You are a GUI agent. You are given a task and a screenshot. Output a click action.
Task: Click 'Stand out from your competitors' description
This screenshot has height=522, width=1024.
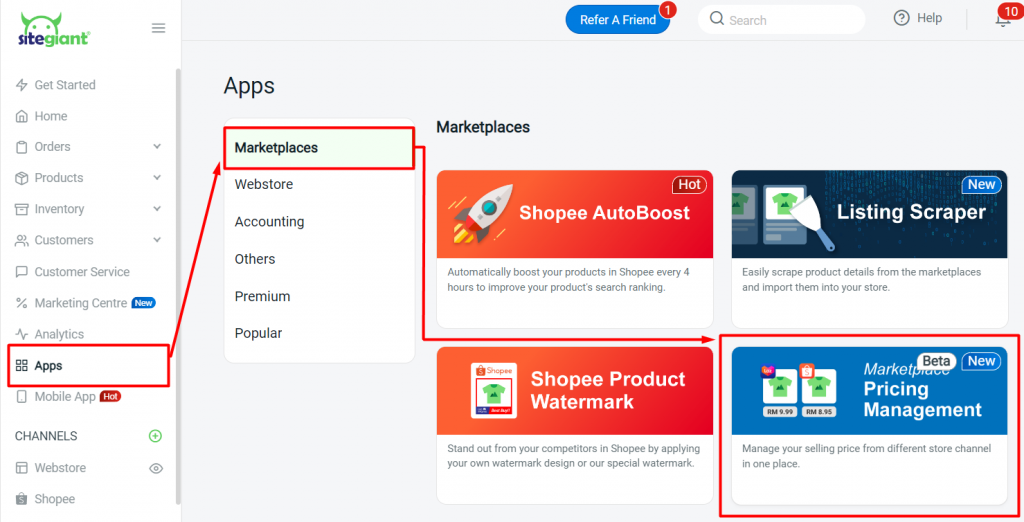pos(573,456)
